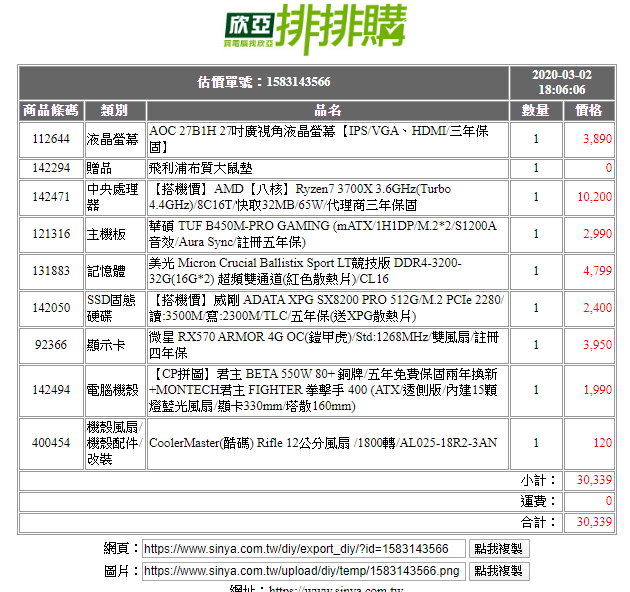The image size is (630, 592).
Task: Click product code 142294
Action: [x=51, y=168]
